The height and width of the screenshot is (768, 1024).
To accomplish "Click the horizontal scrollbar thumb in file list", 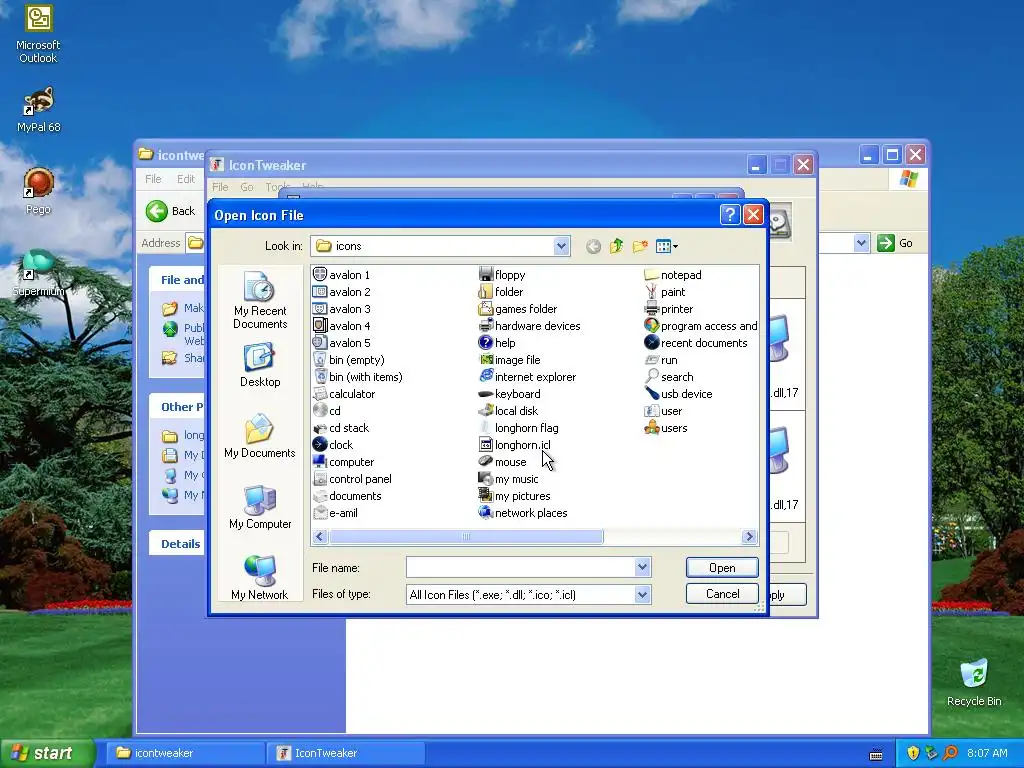I will coord(466,537).
